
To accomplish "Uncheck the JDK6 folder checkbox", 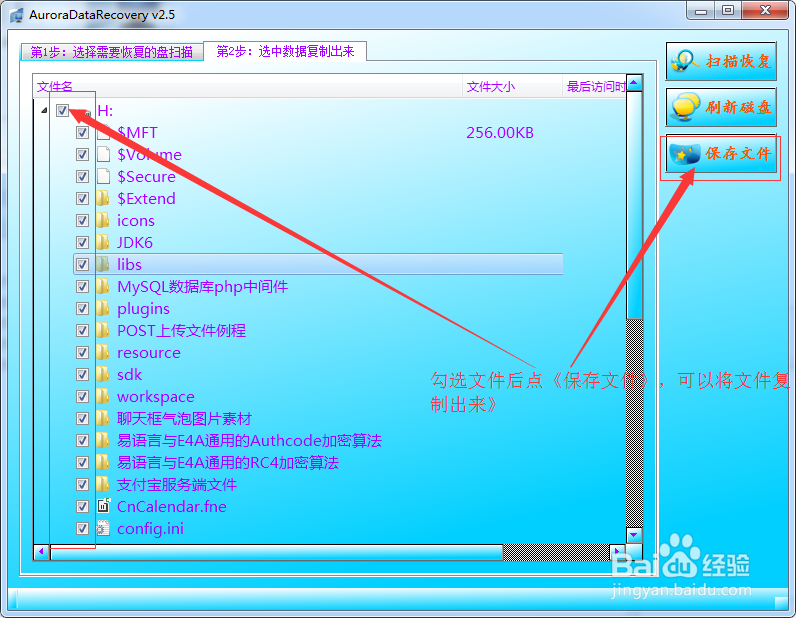I will [x=82, y=242].
